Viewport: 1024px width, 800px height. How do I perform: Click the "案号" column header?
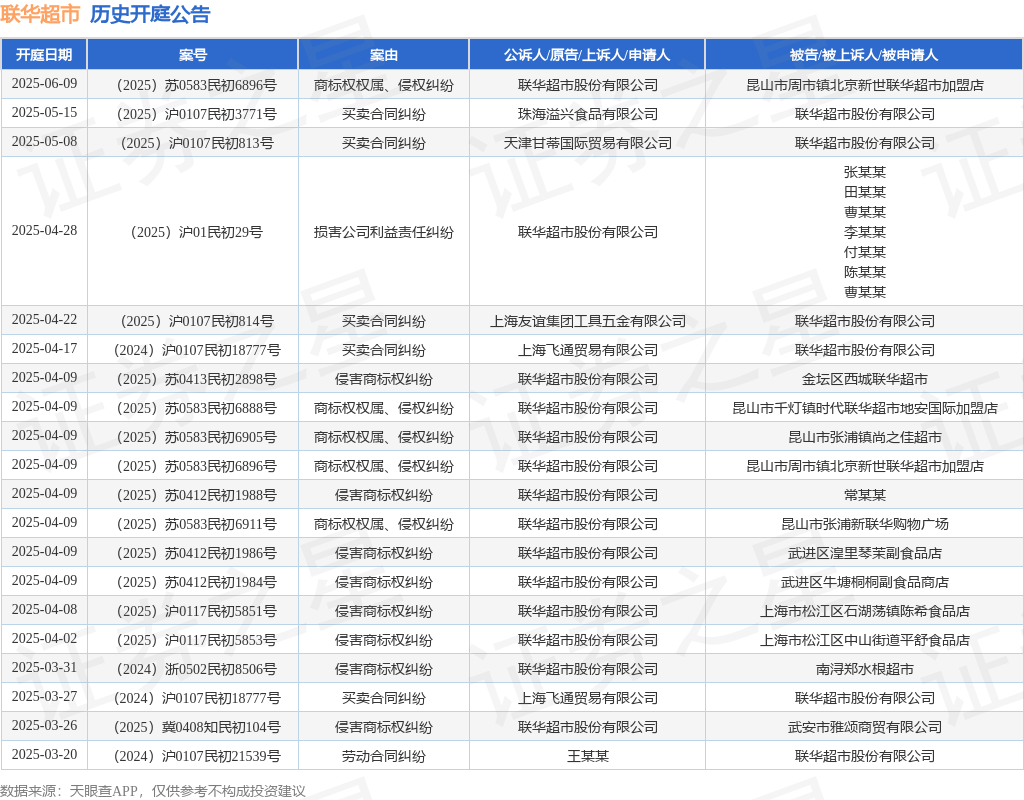(193, 55)
